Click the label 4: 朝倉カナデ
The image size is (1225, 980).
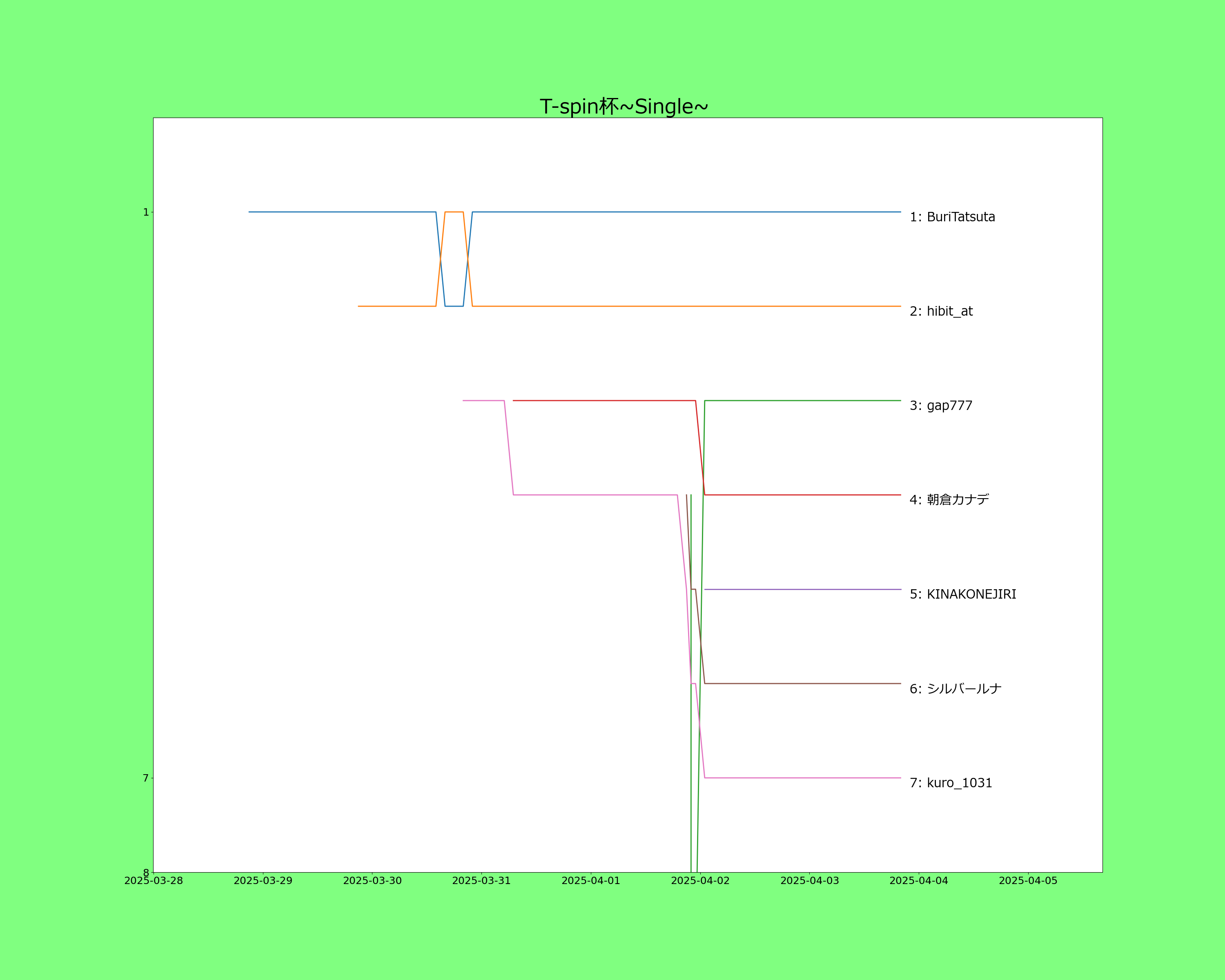949,499
